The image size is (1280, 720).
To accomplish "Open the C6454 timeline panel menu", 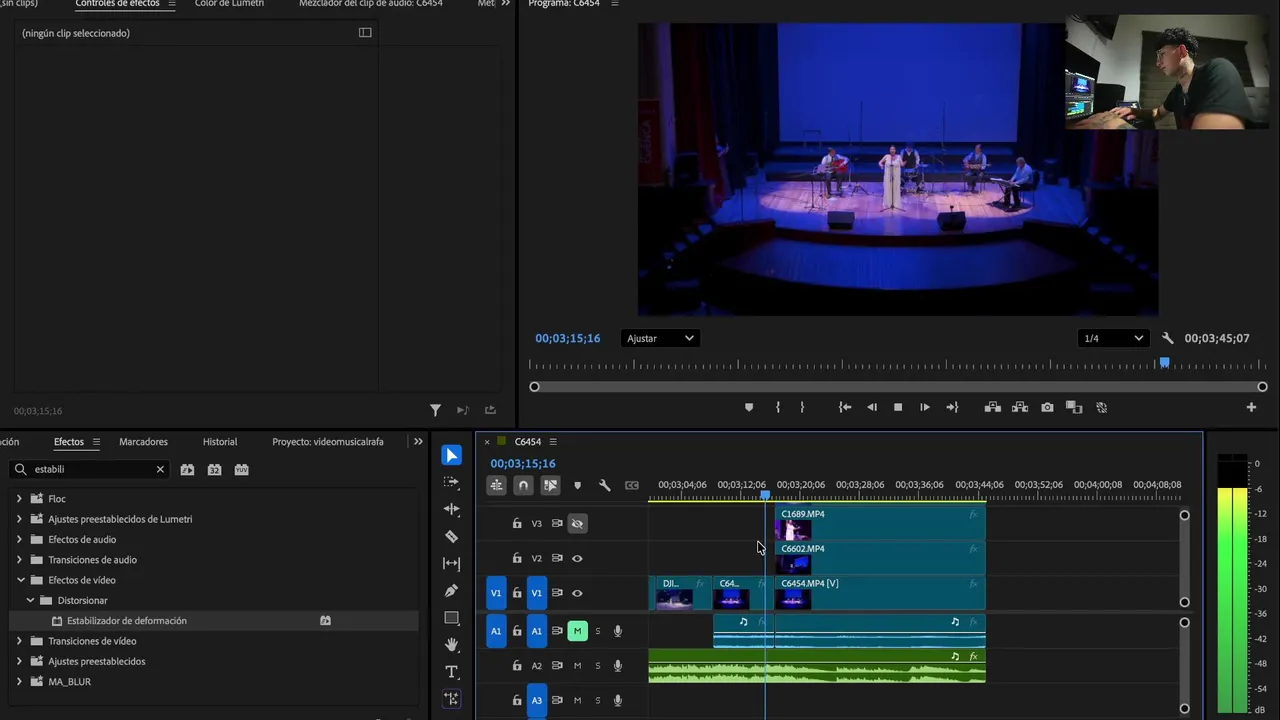I will tap(553, 442).
